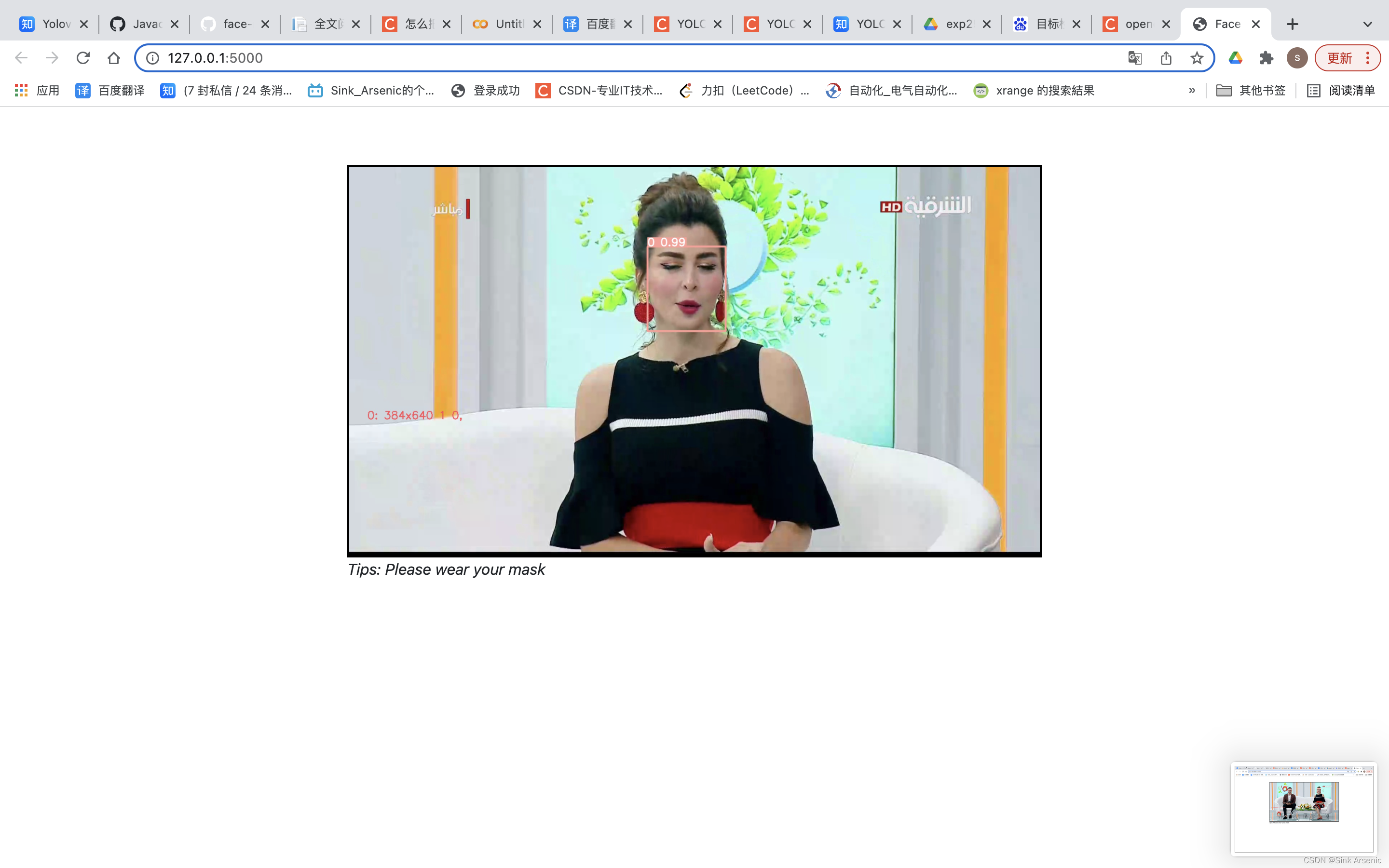Open a new tab with the plus button

point(1293,24)
